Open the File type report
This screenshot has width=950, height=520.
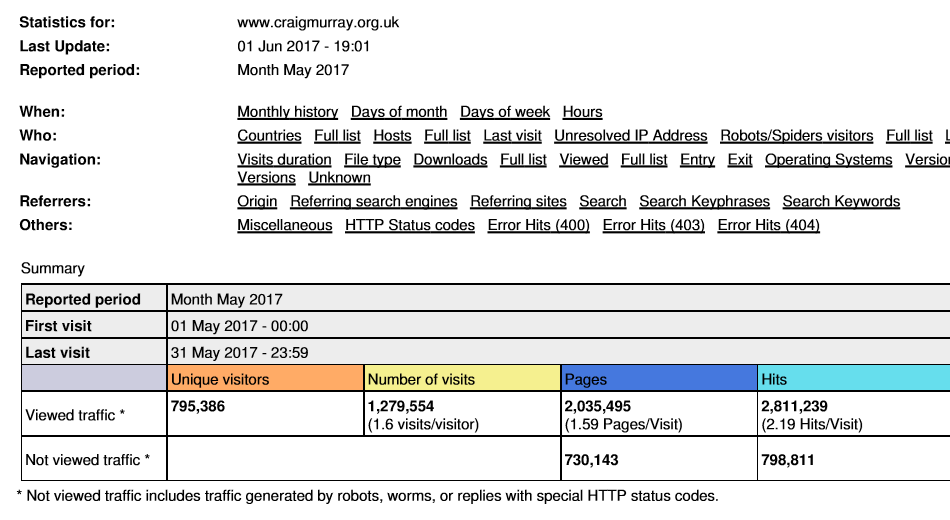tap(372, 160)
